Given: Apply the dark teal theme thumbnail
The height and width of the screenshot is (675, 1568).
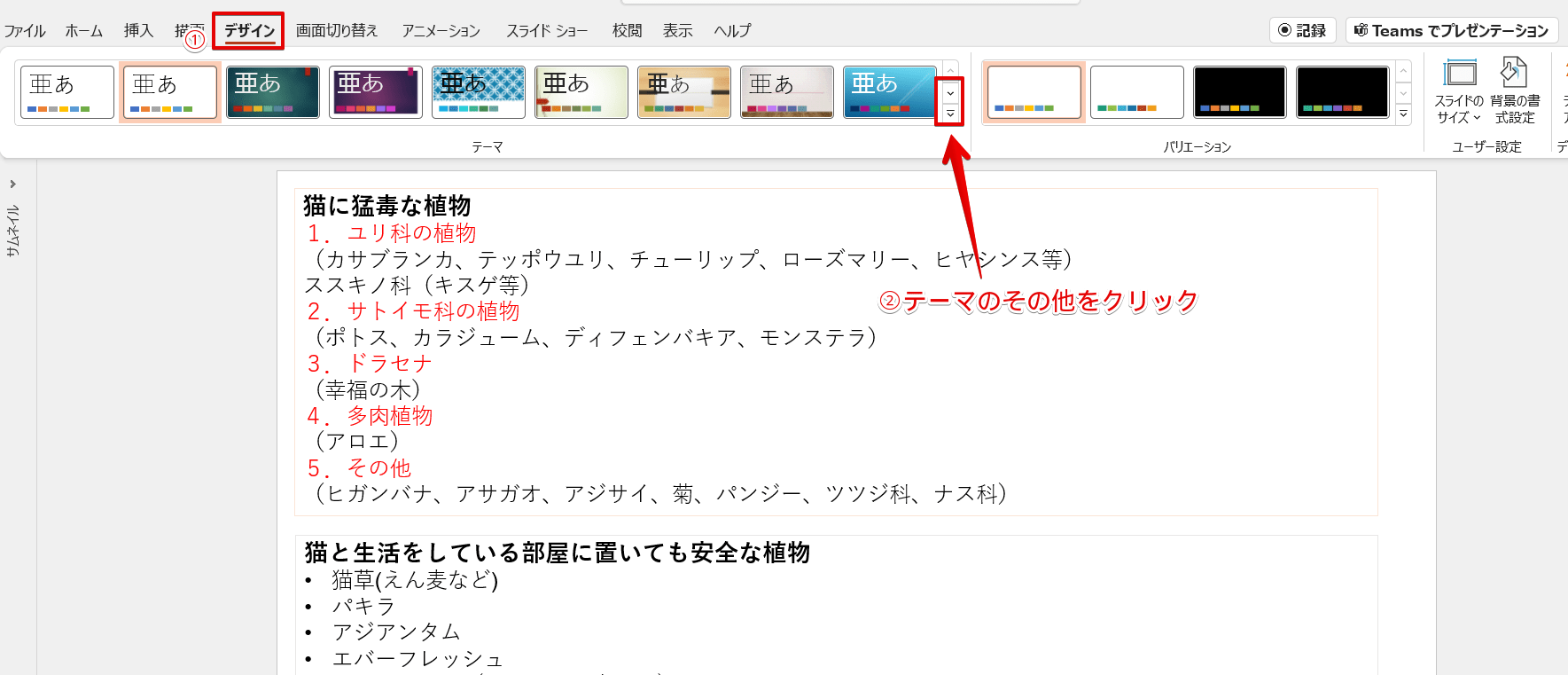Looking at the screenshot, I should coord(273,92).
